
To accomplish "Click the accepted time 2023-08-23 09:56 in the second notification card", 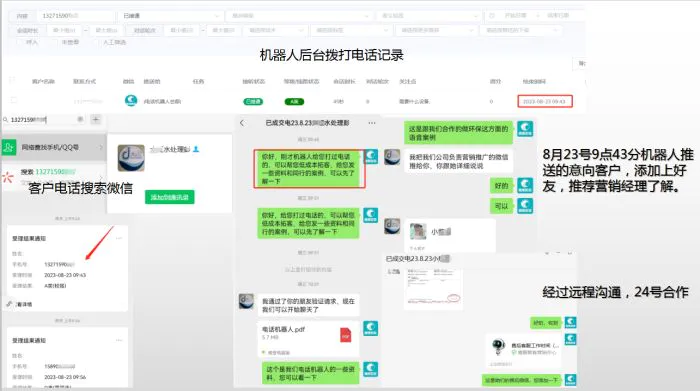I will click(65, 377).
